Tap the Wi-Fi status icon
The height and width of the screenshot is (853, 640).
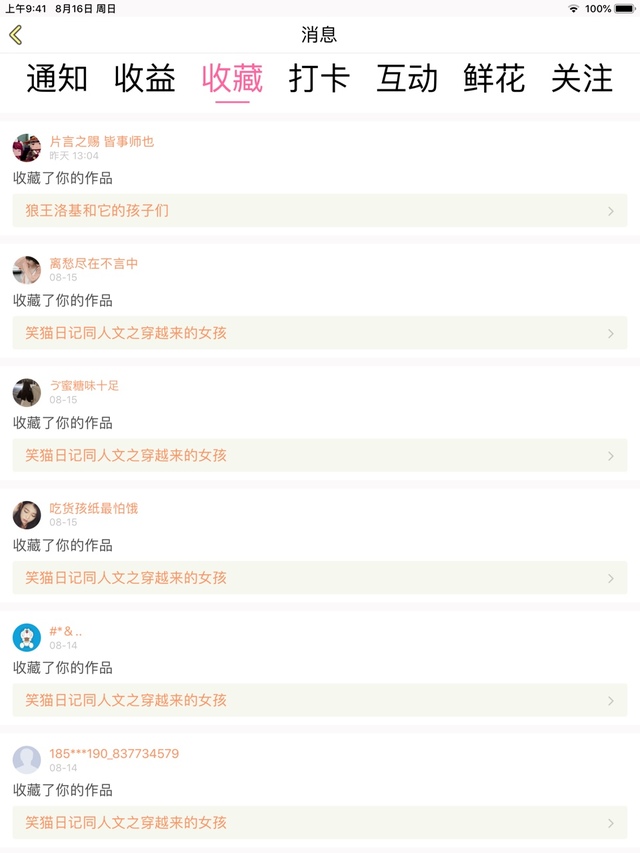(x=573, y=9)
